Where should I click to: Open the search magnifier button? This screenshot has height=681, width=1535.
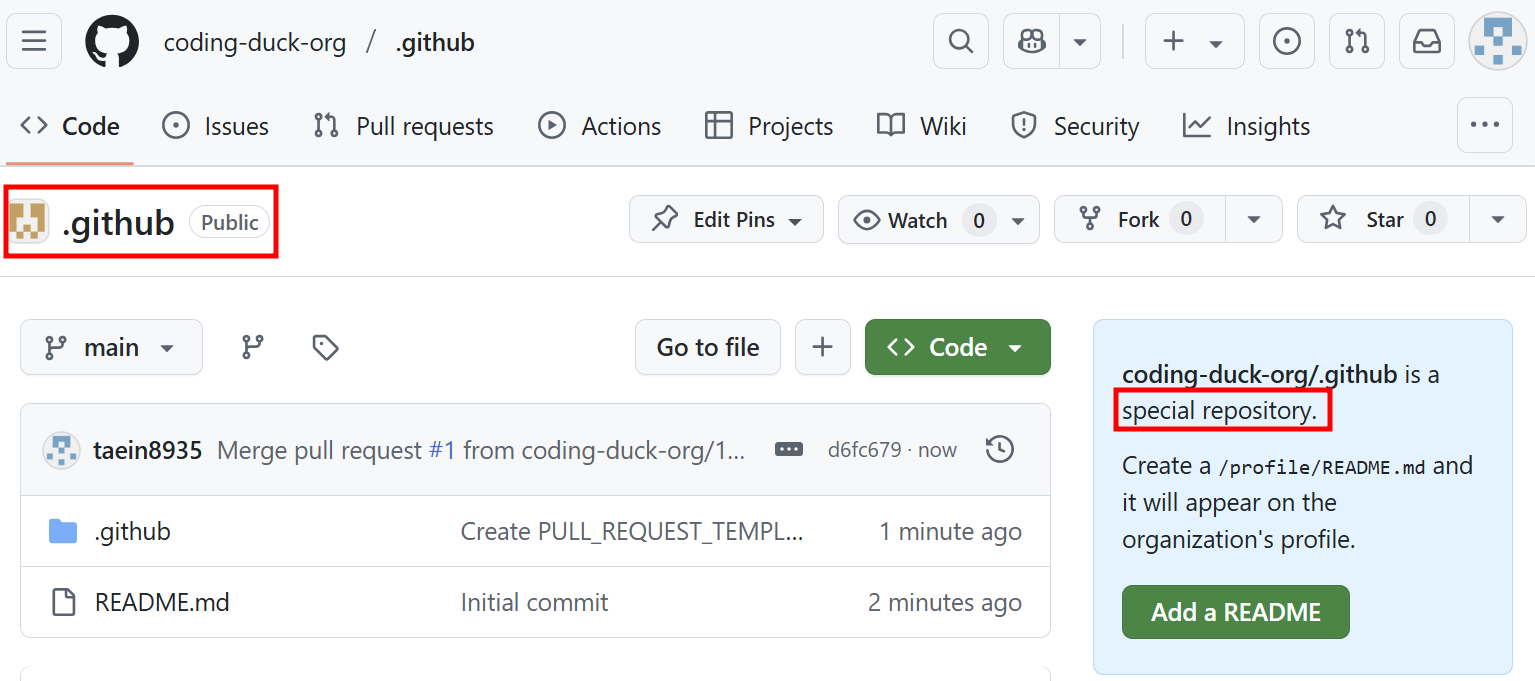pos(961,41)
